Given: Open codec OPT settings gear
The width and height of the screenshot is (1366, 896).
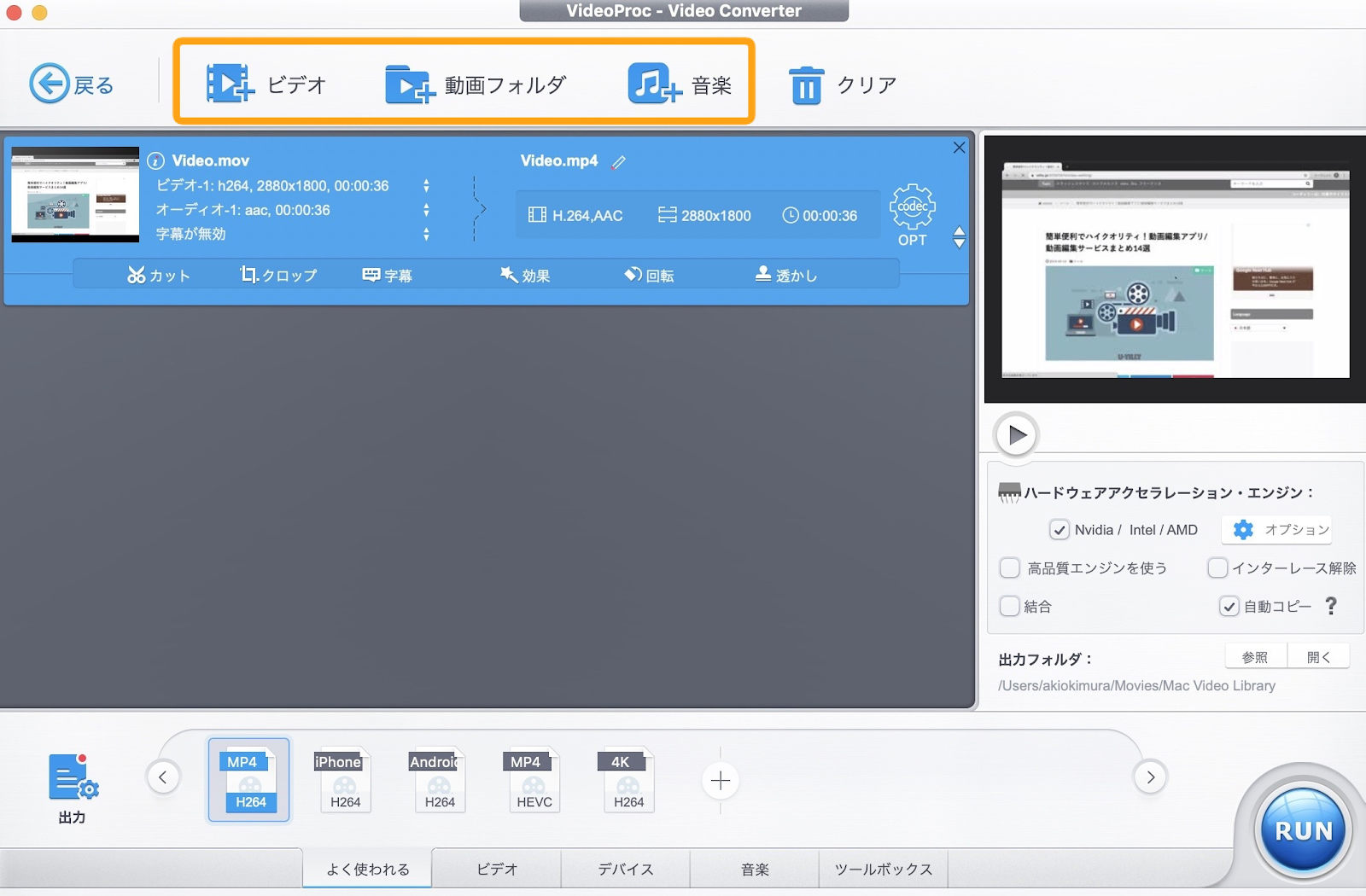Looking at the screenshot, I should point(912,207).
